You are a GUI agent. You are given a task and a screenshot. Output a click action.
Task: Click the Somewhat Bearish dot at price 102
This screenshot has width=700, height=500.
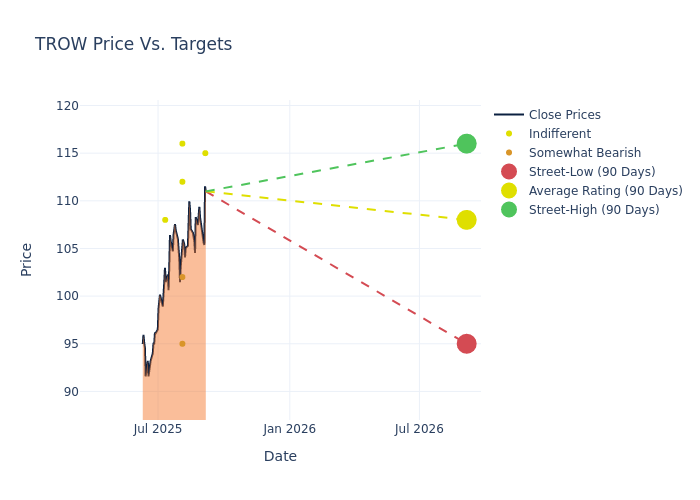[x=182, y=277]
